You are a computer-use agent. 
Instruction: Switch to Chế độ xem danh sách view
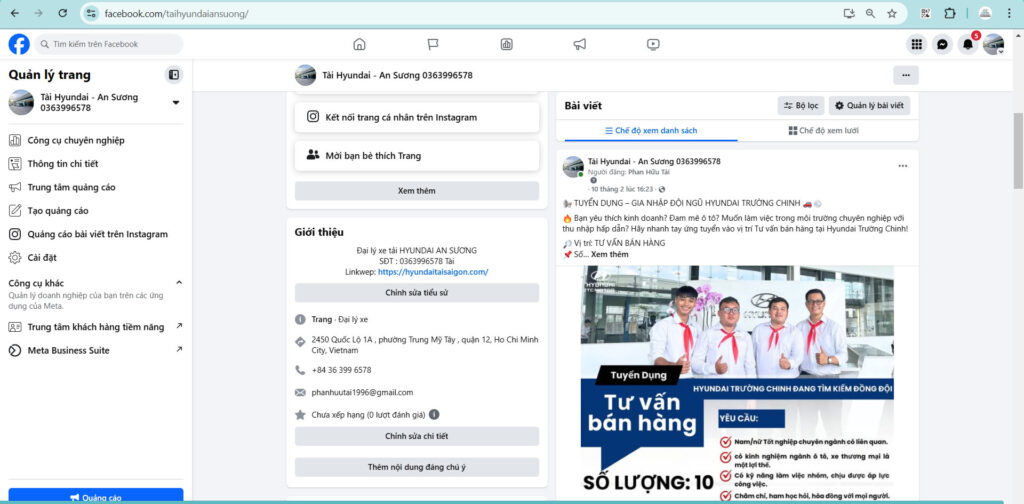pyautogui.click(x=651, y=131)
